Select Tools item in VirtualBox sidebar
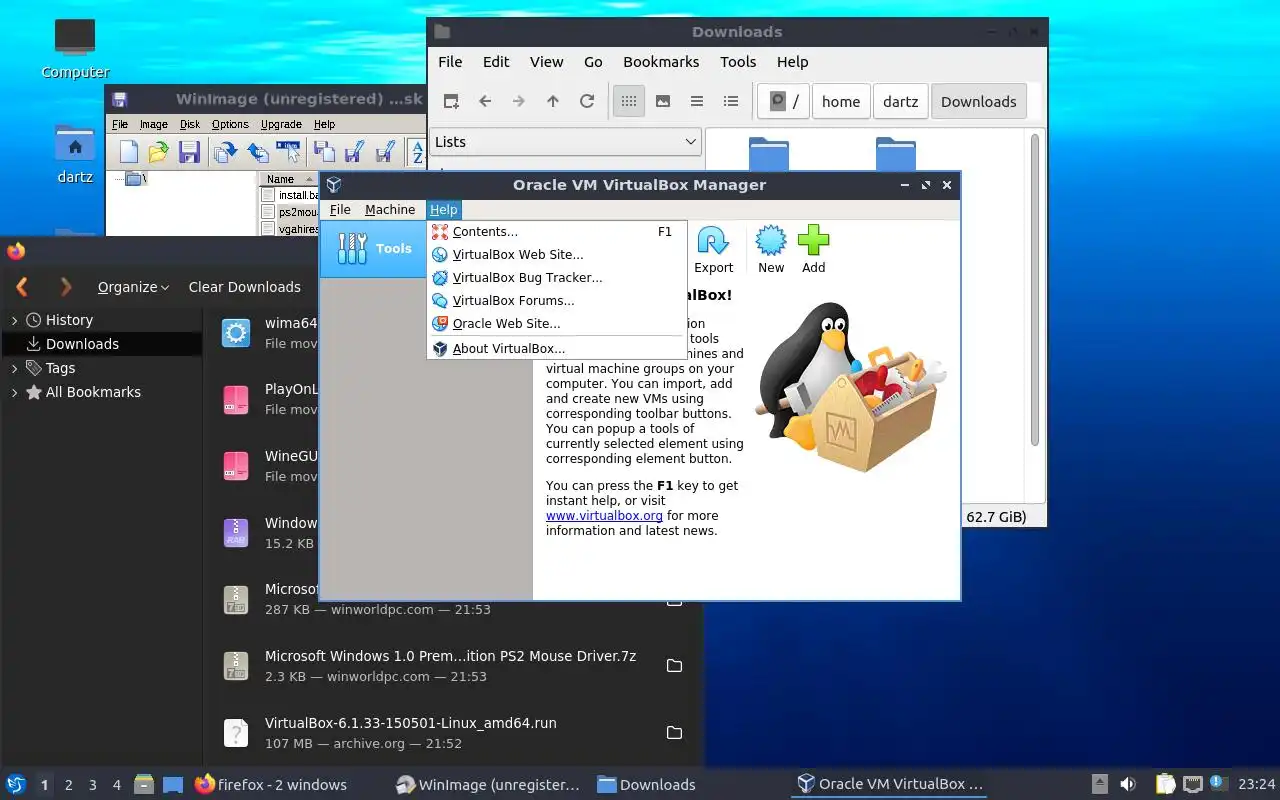 point(373,248)
